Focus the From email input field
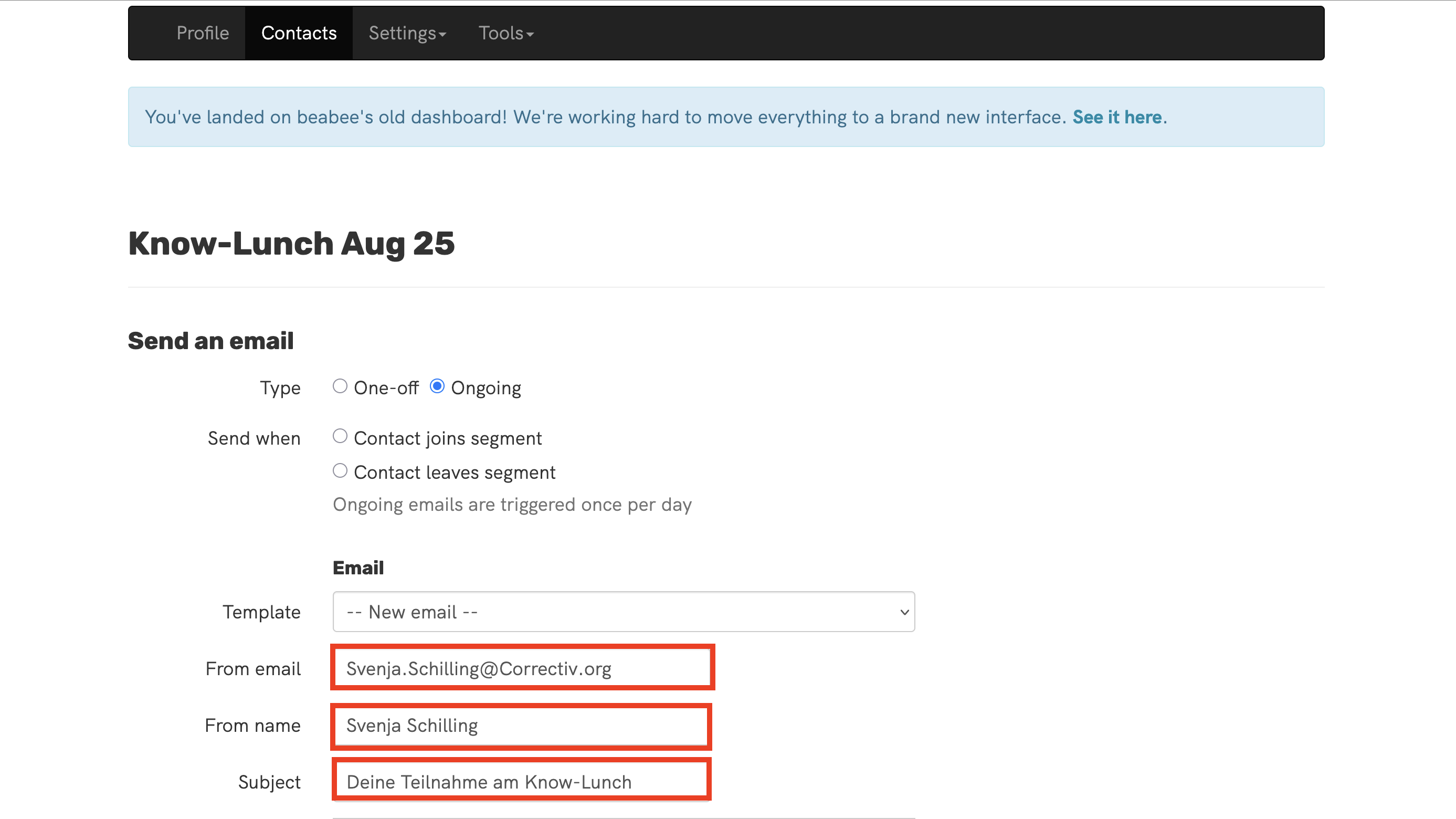Screen dimensions: 1456x819 point(522,668)
